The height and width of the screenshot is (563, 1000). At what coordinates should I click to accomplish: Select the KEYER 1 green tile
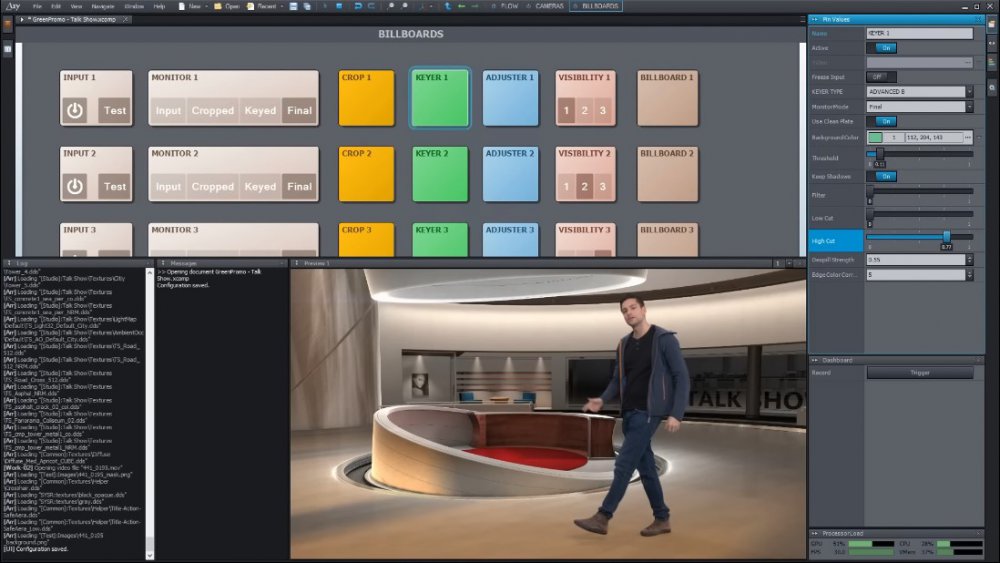click(x=440, y=98)
